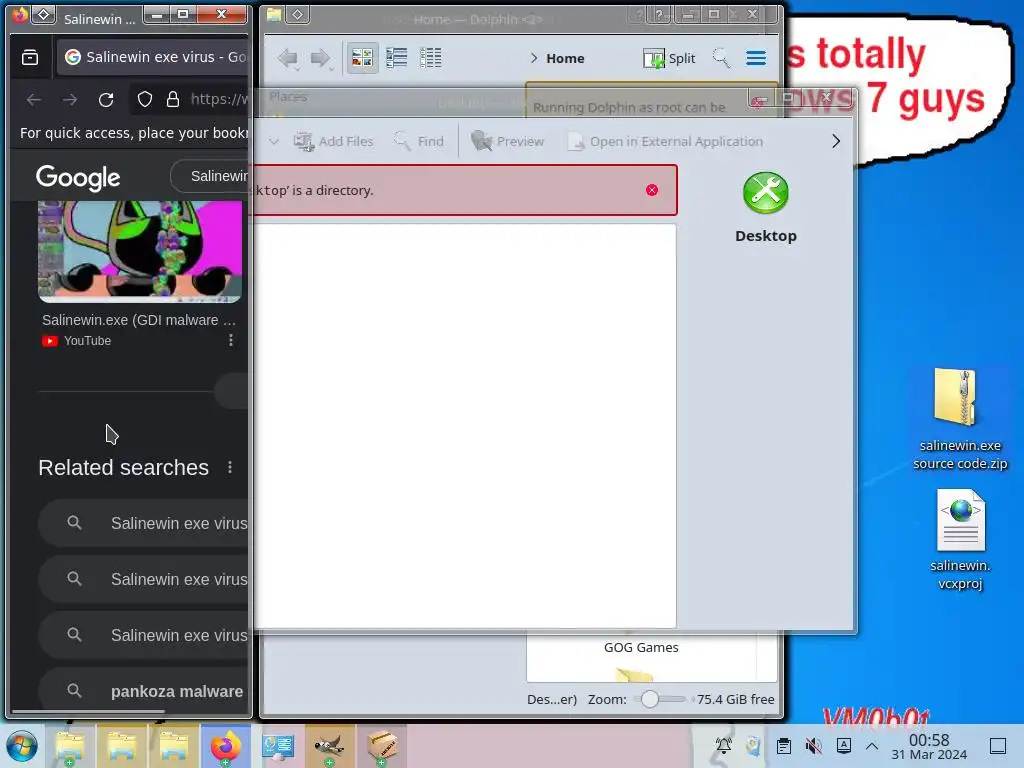
Task: Expand hidden system tray icons arrow
Action: tap(872, 746)
